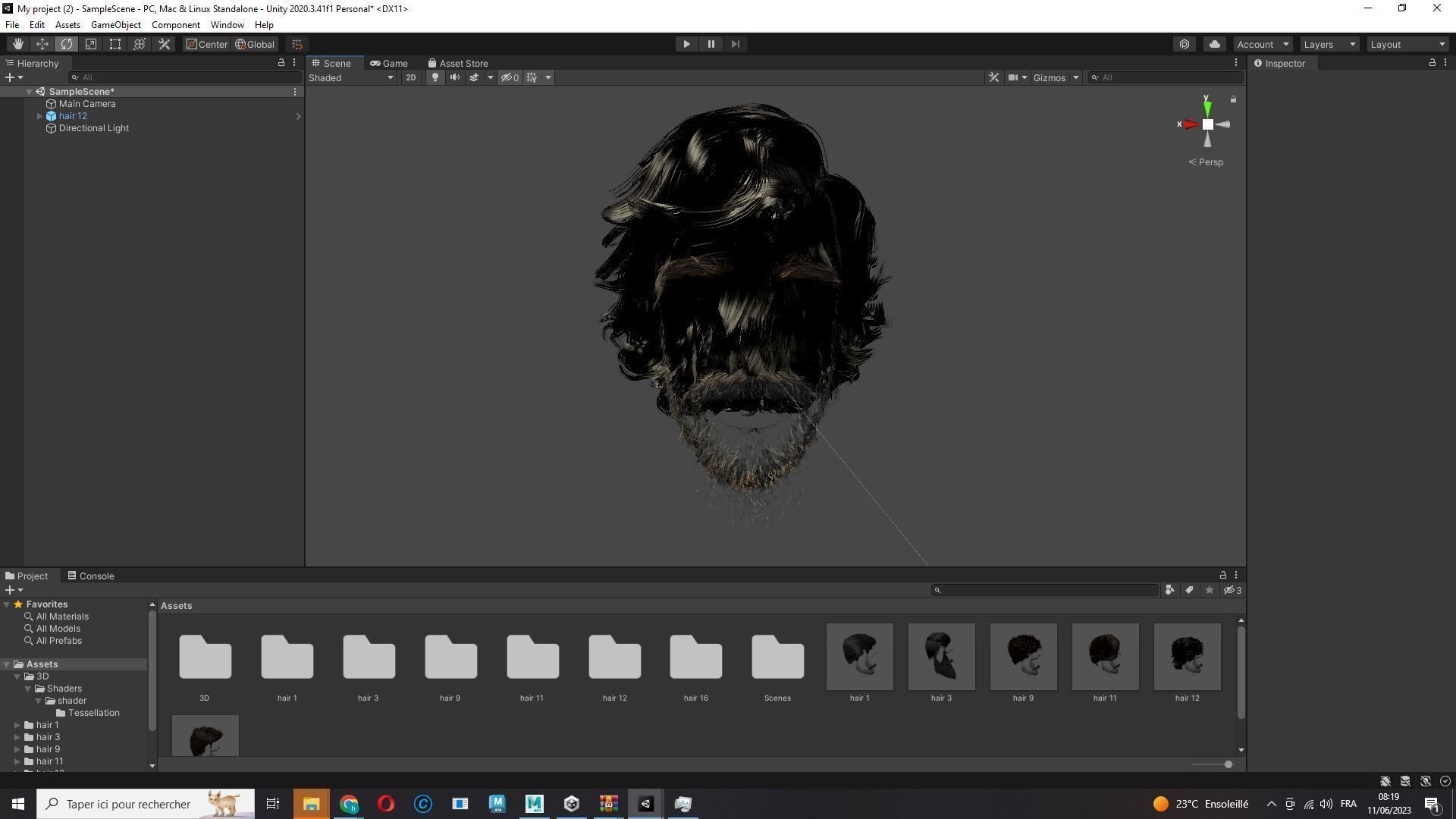Select Main Camera in Hierarchy
Screen dimensions: 1456x819
click(87, 104)
